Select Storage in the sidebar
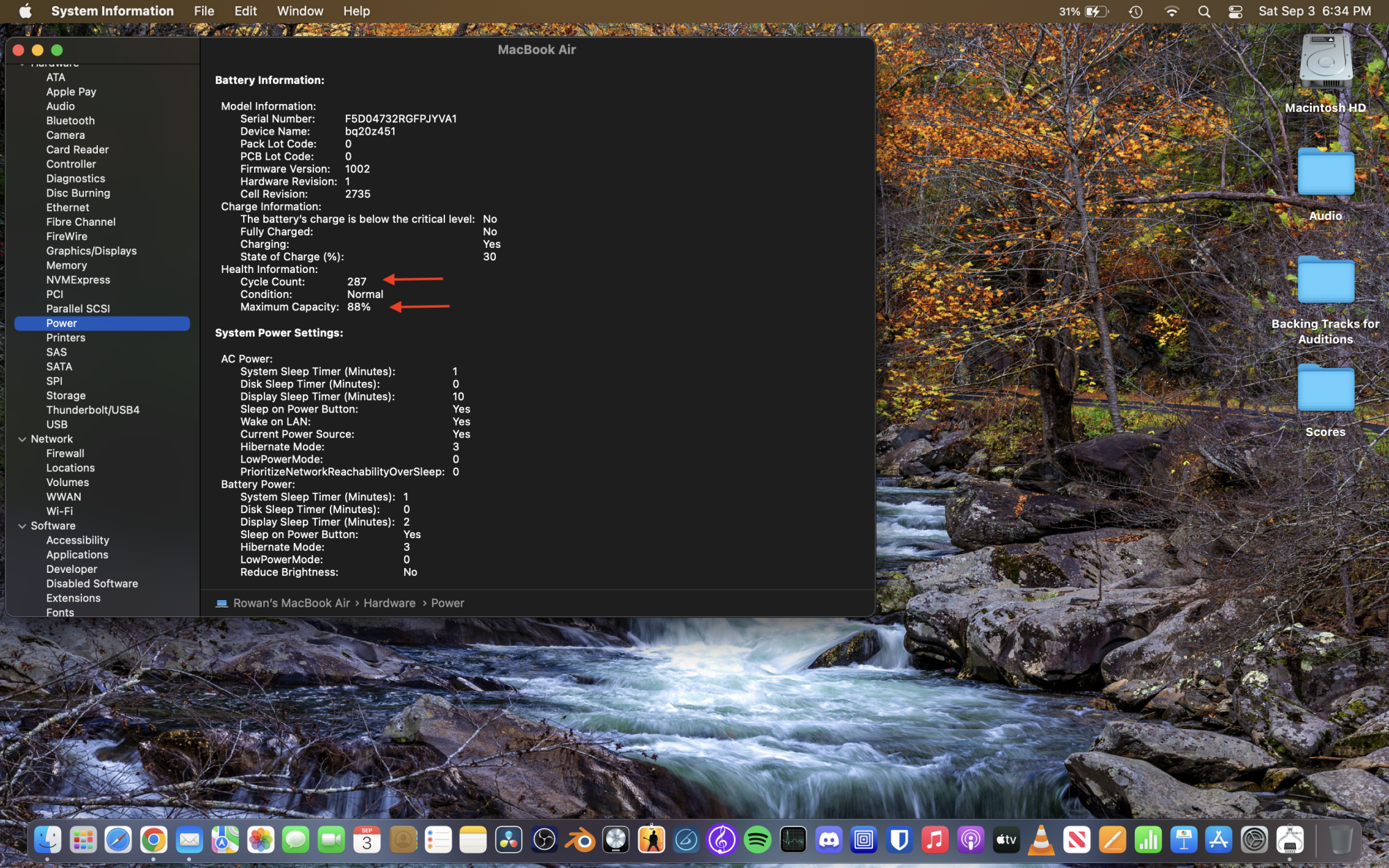 pyautogui.click(x=66, y=395)
